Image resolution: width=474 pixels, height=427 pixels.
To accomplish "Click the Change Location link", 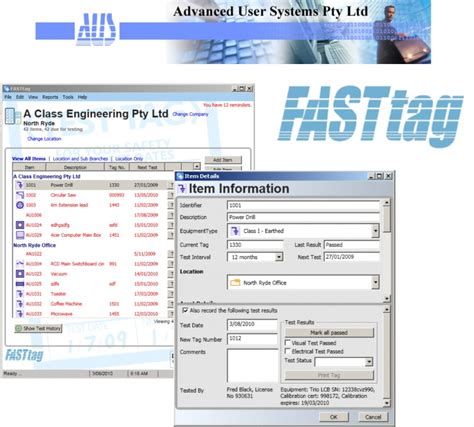I will click(x=44, y=139).
